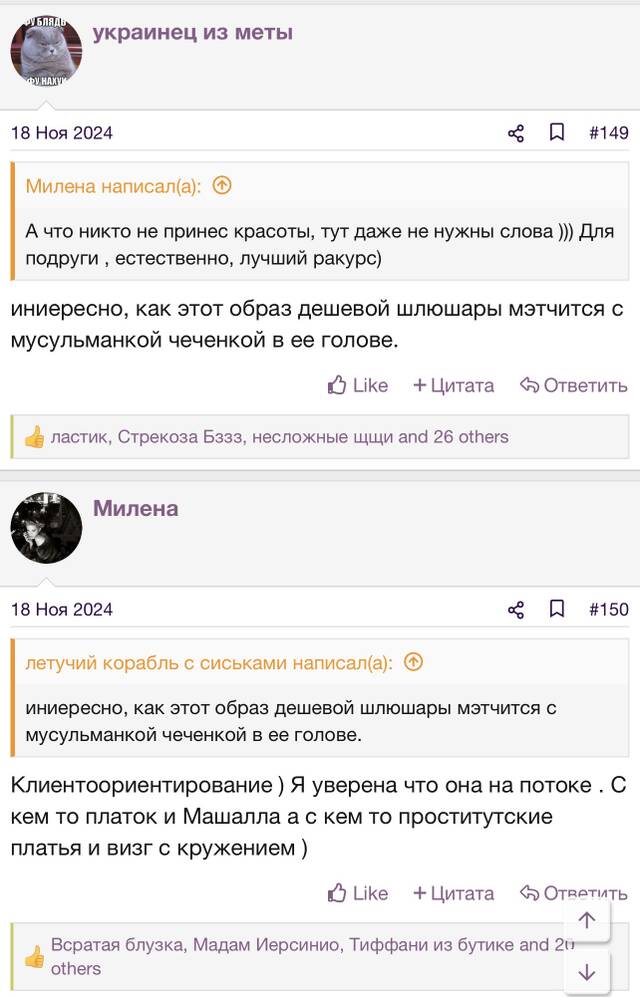Like Милена's post #150
This screenshot has width=640, height=997.
coord(357,893)
